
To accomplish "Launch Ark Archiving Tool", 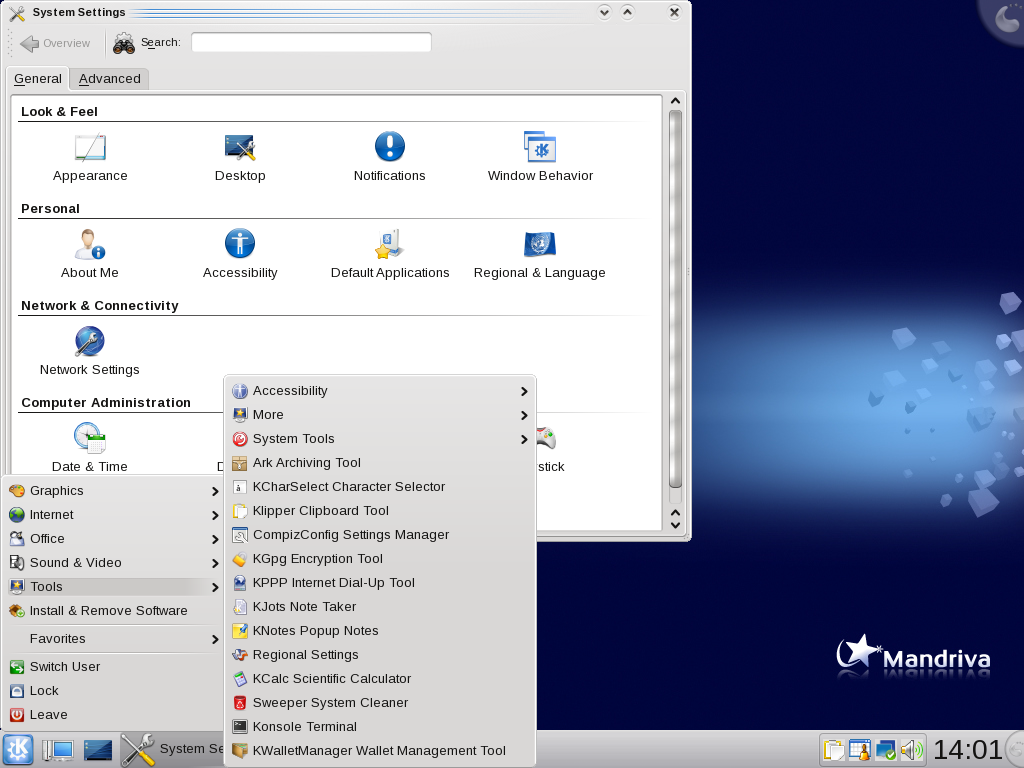I will [380, 463].
